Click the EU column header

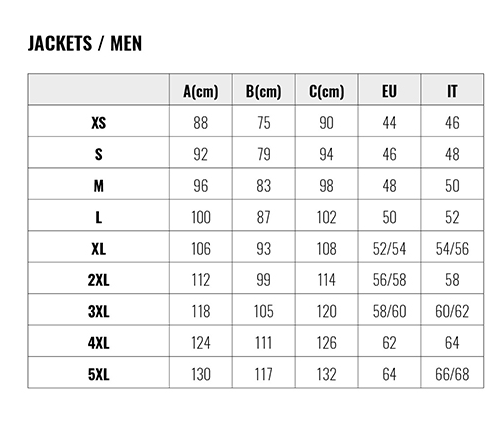389,91
